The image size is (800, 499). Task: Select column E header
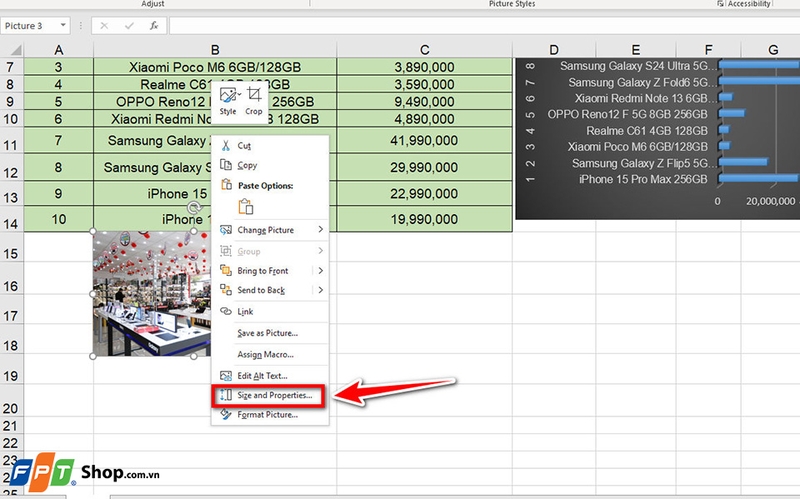tap(636, 49)
